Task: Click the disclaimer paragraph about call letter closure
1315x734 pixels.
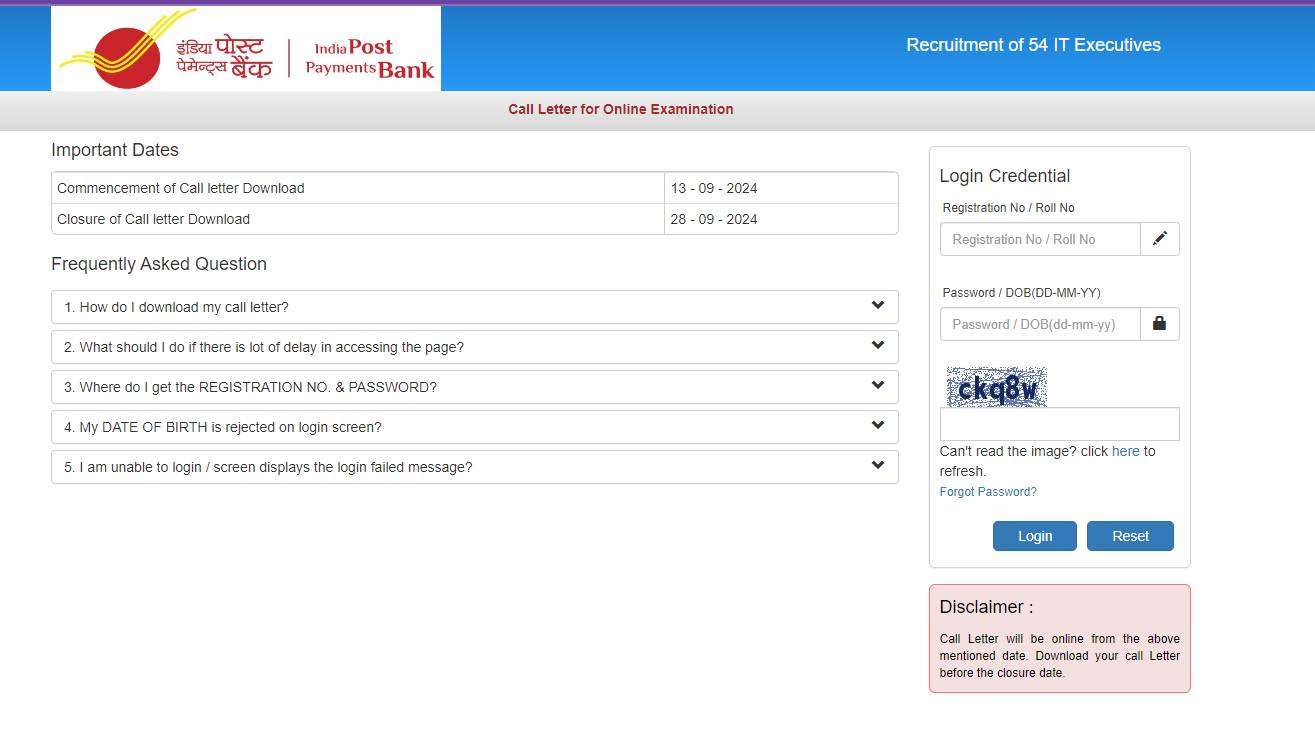Action: coord(1060,656)
